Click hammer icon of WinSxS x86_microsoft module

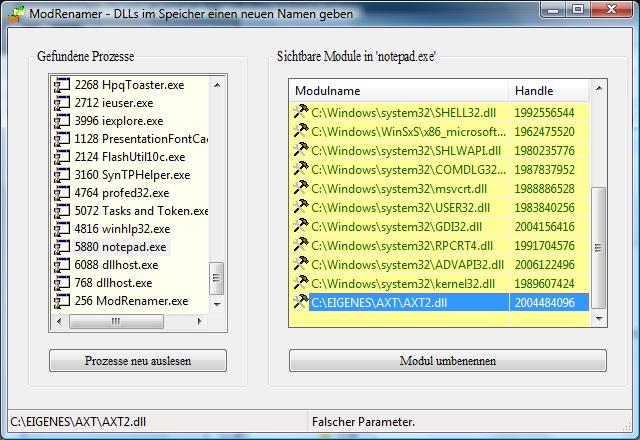point(301,131)
